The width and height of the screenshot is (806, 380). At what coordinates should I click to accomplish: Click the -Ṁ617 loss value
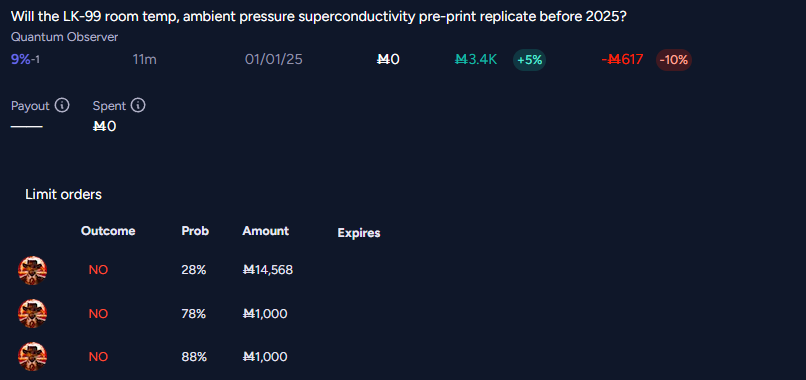pyautogui.click(x=622, y=60)
